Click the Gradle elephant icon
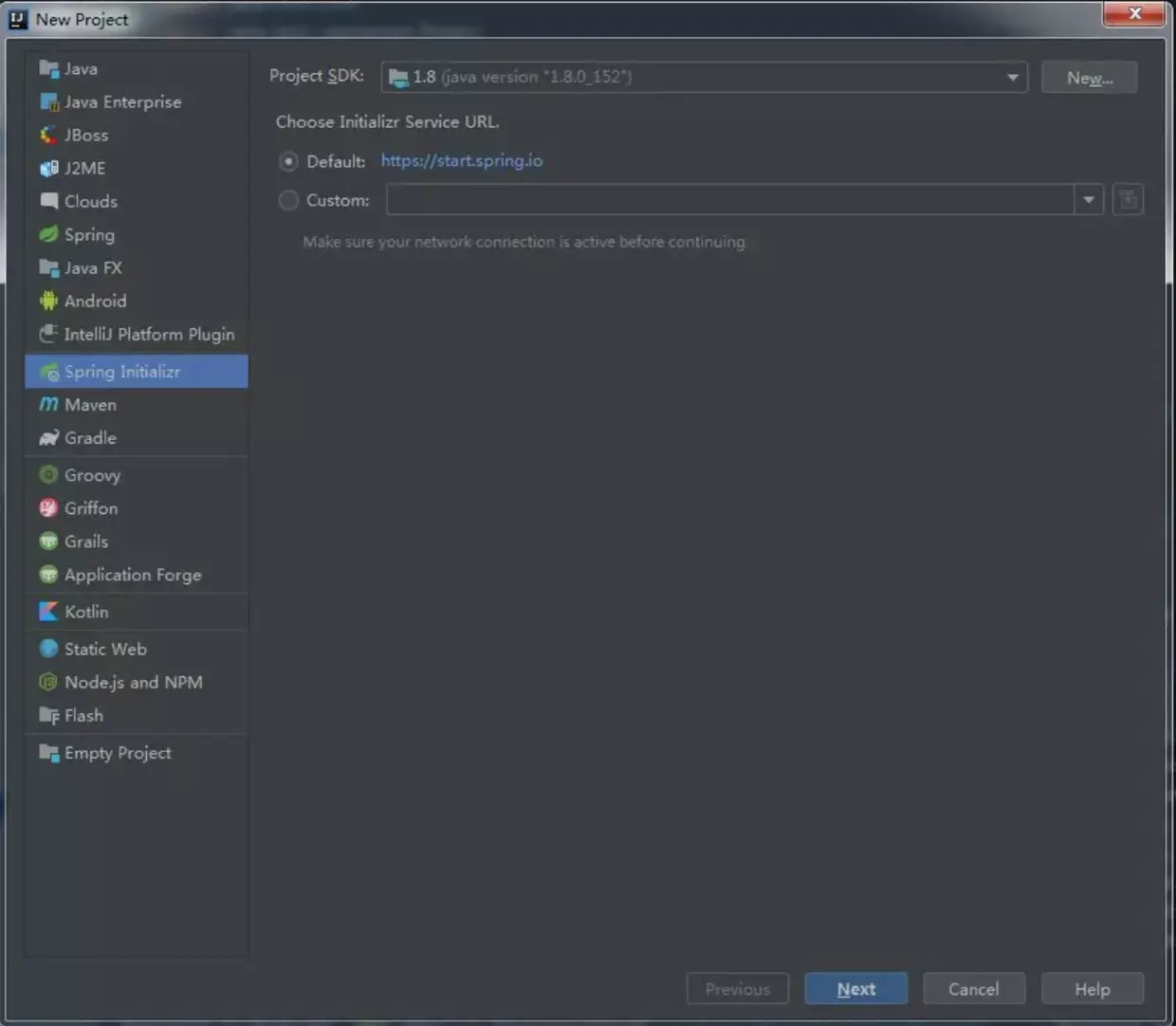Screen dimensions: 1176x1026 pyautogui.click(x=48, y=438)
